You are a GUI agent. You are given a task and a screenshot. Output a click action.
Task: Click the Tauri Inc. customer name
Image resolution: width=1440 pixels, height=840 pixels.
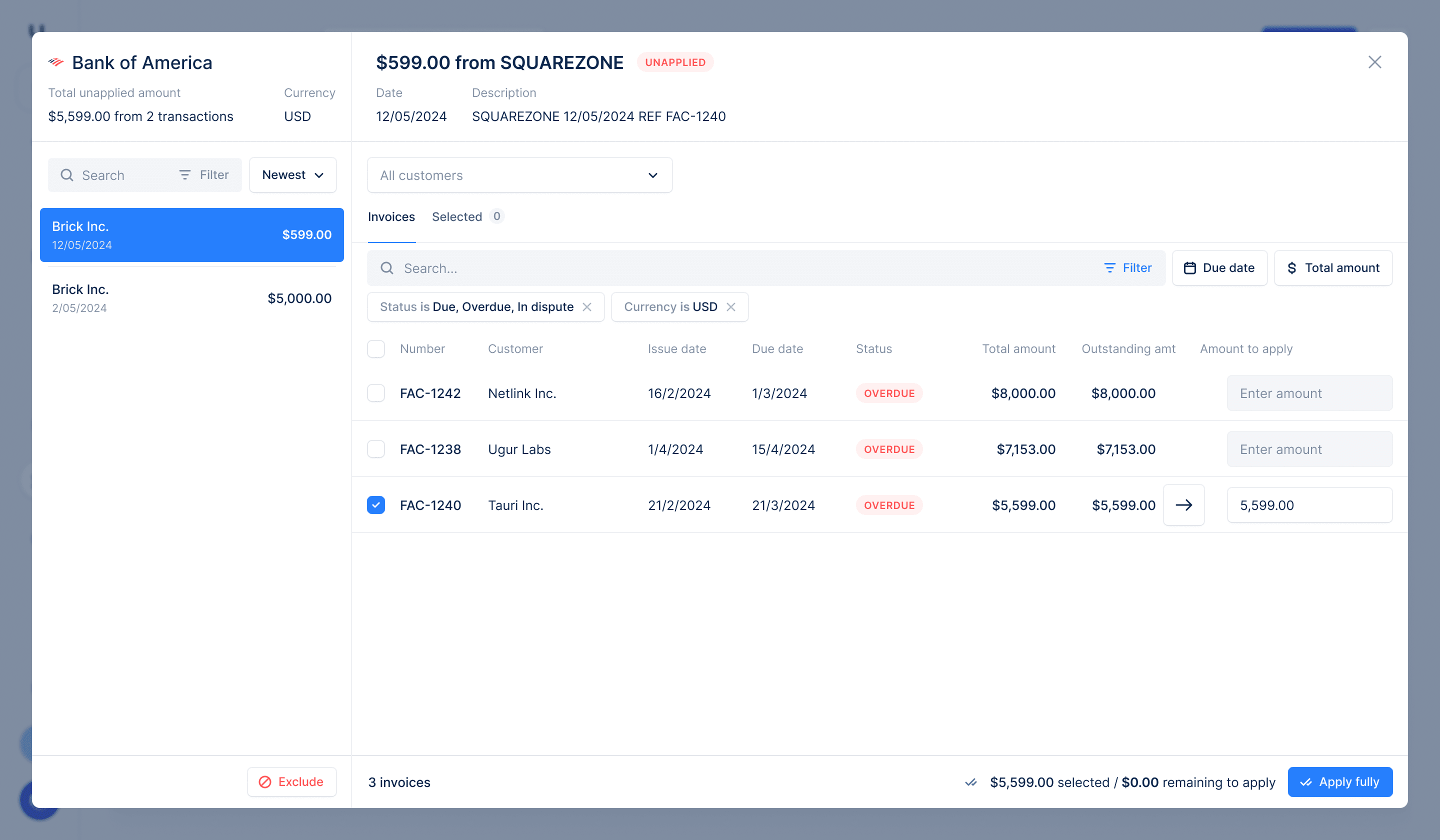coord(515,505)
